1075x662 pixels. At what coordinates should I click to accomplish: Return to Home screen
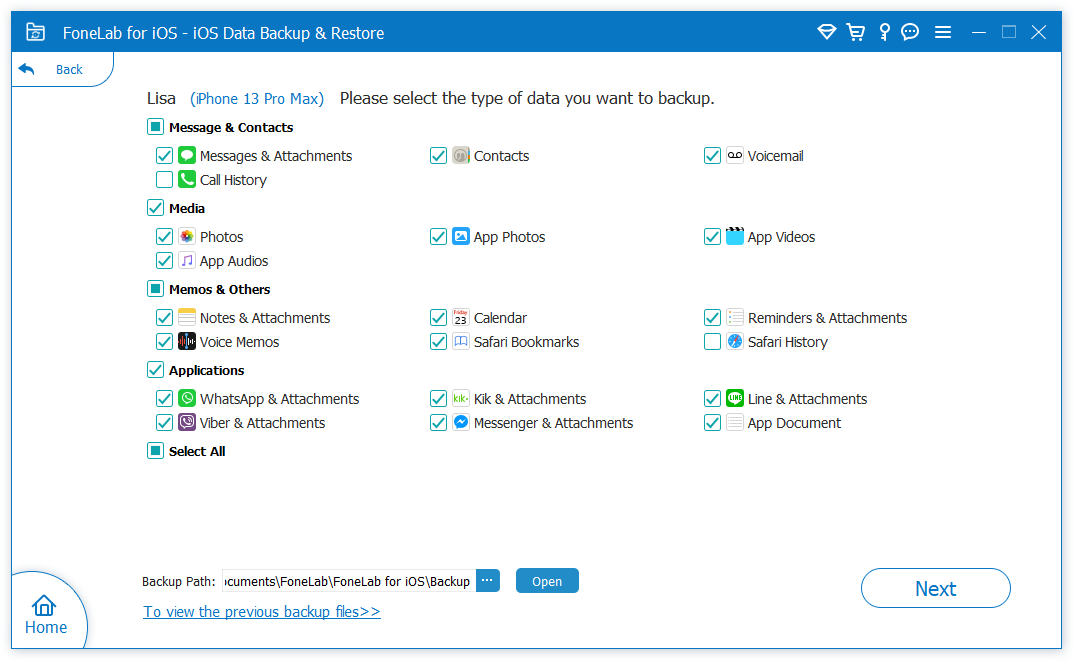45,615
